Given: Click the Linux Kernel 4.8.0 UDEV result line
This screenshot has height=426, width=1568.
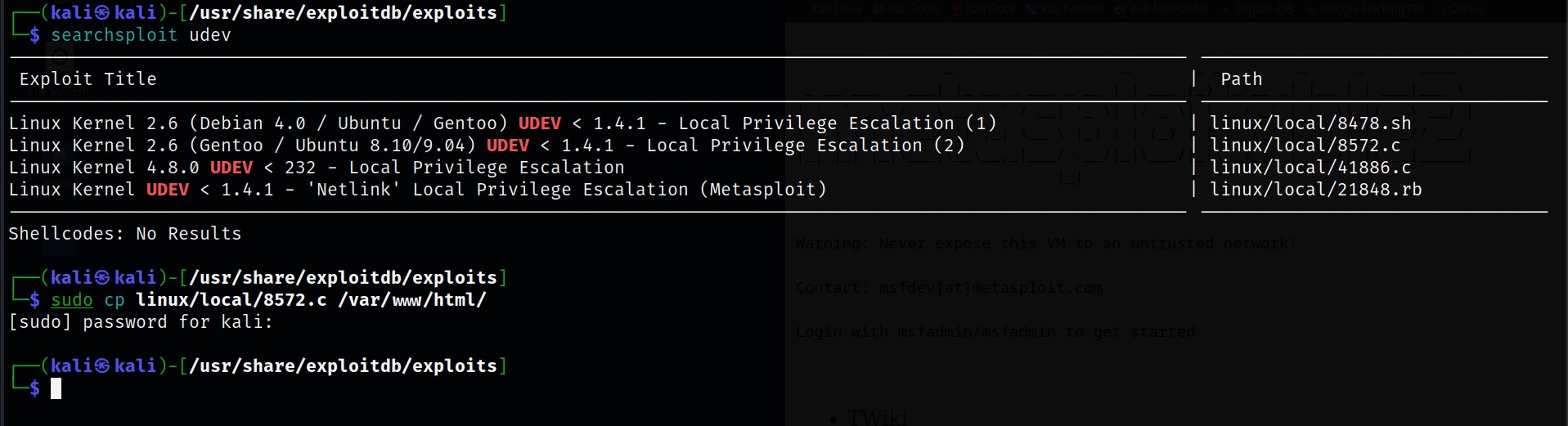Looking at the screenshot, I should 317,167.
